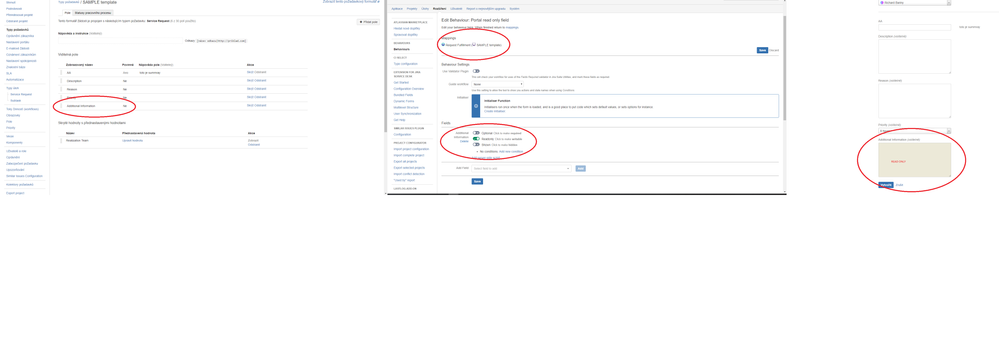Click the Save button beside Discard
Viewport: 999px width, 362px height.
(762, 50)
